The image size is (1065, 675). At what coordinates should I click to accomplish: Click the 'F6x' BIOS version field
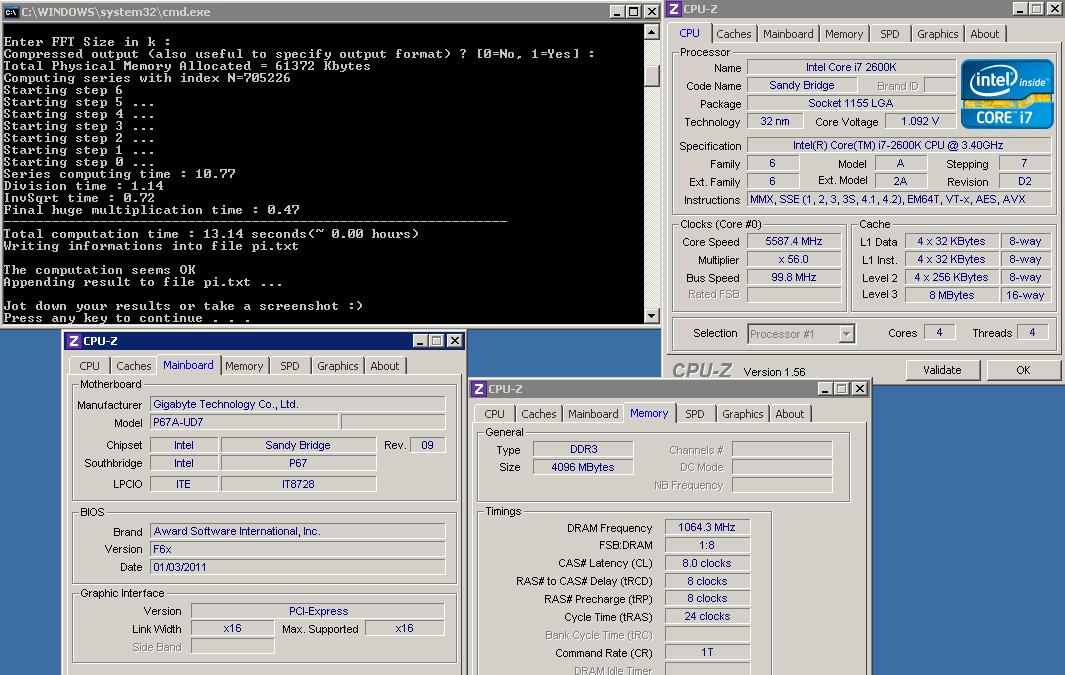(x=297, y=549)
